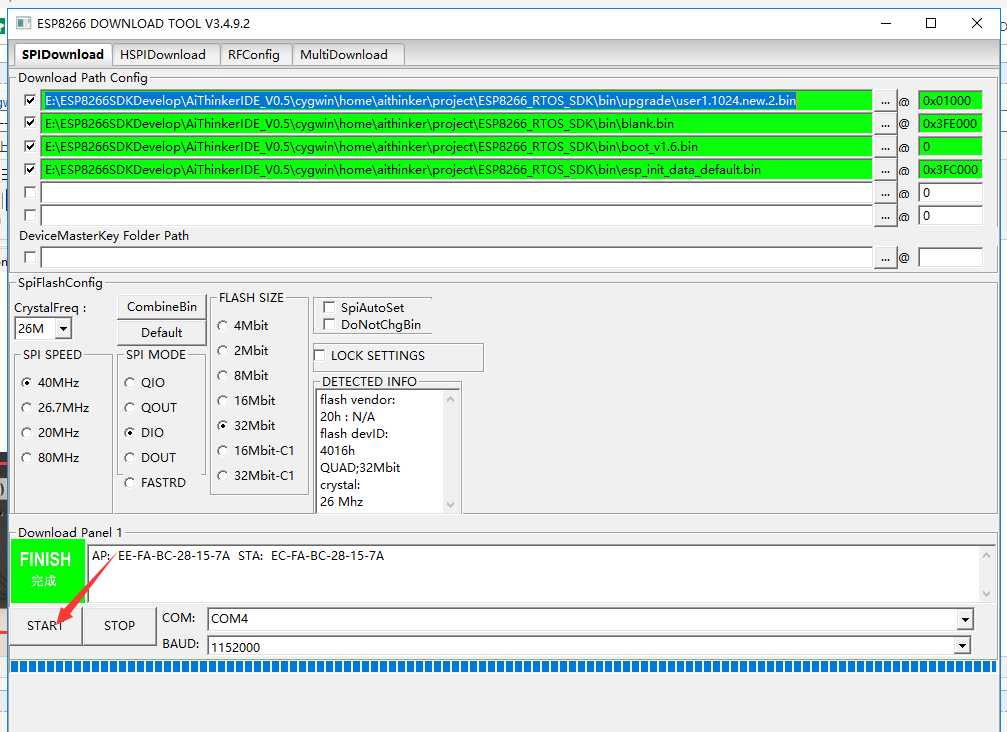The height and width of the screenshot is (732, 1007).
Task: Toggle the boot_v1.6.bin row checkbox
Action: click(x=30, y=146)
